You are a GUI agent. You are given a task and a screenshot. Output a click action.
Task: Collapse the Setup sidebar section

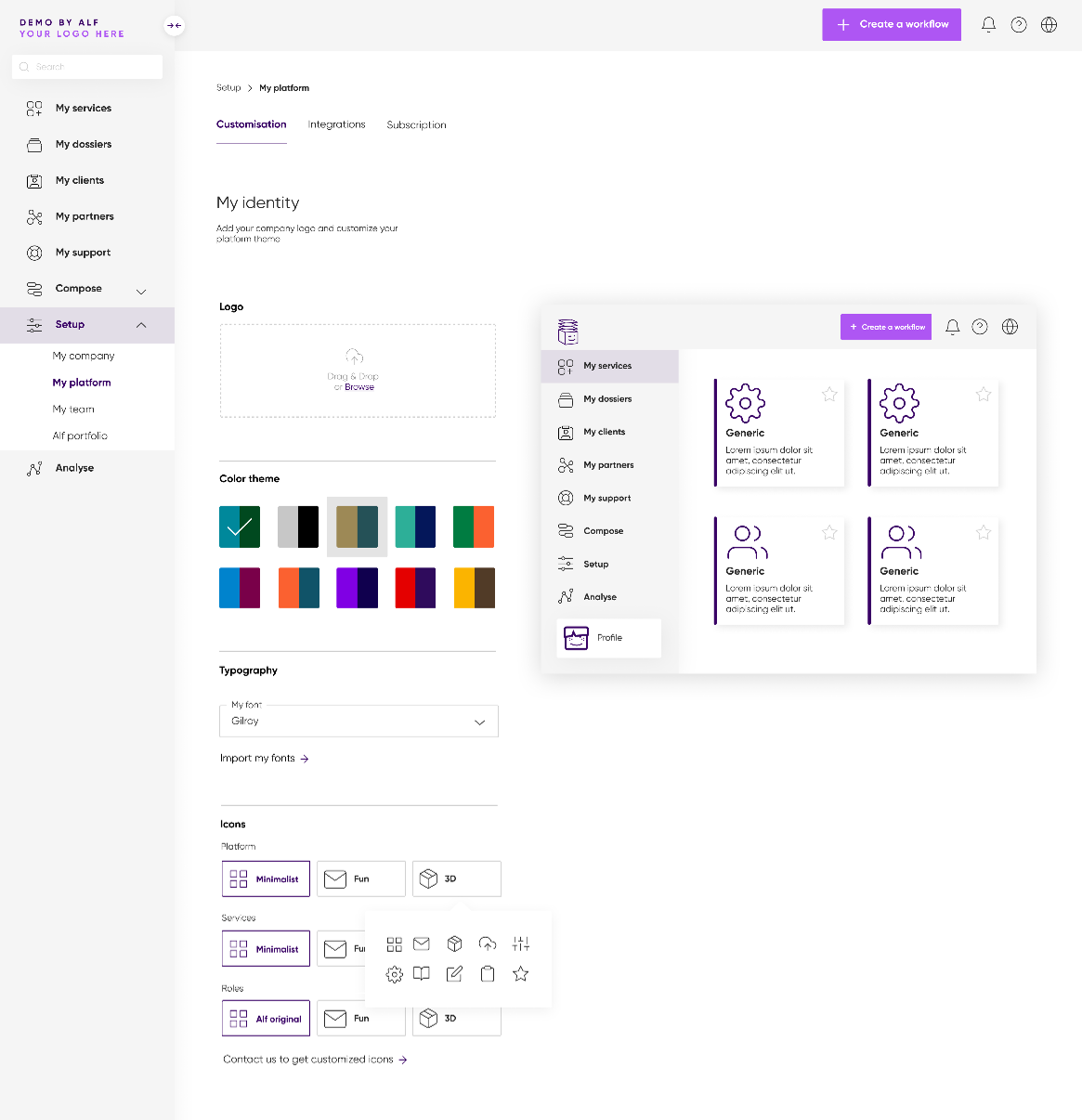(x=141, y=325)
